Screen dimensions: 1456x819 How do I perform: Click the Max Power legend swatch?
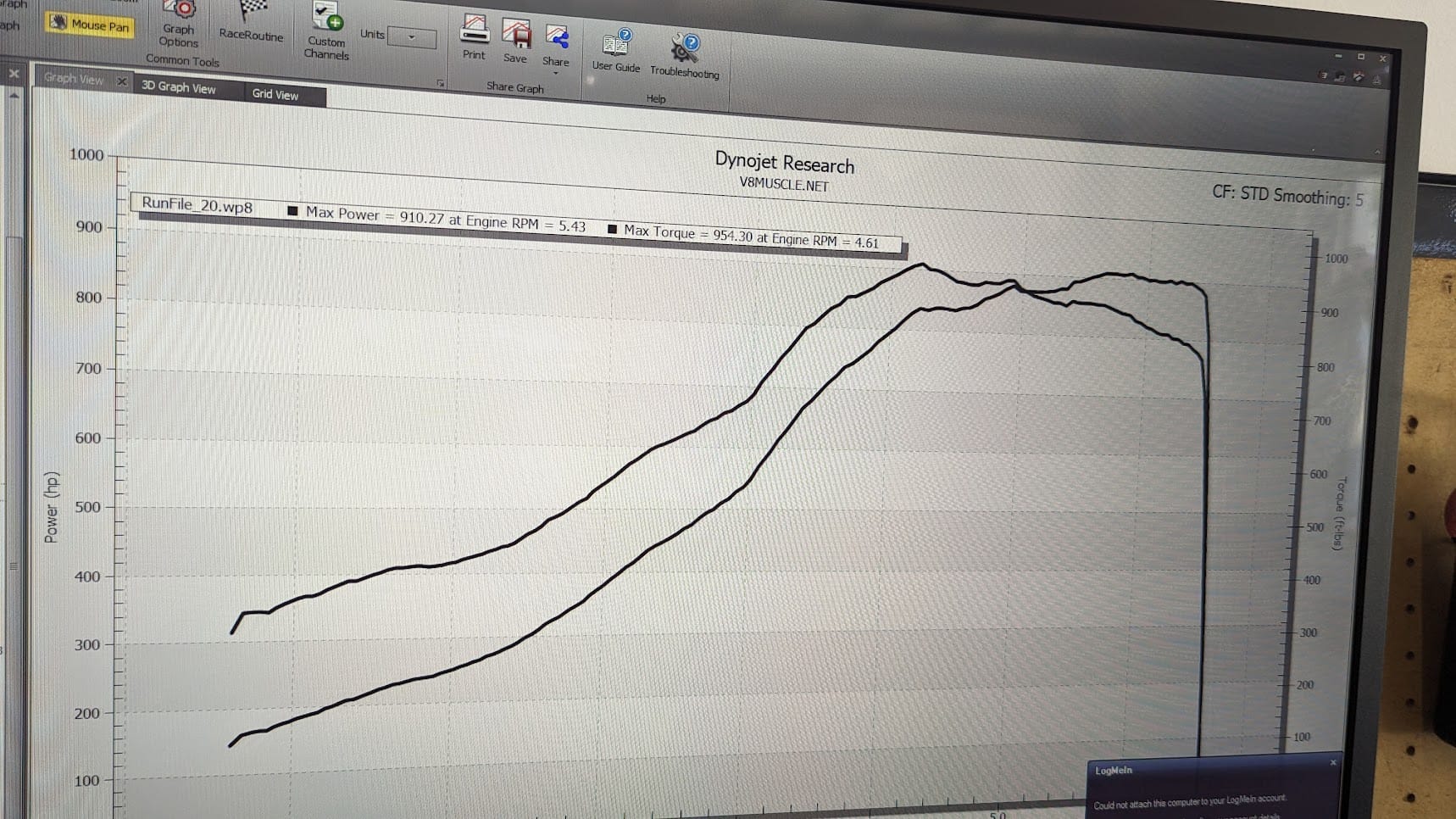pyautogui.click(x=292, y=211)
